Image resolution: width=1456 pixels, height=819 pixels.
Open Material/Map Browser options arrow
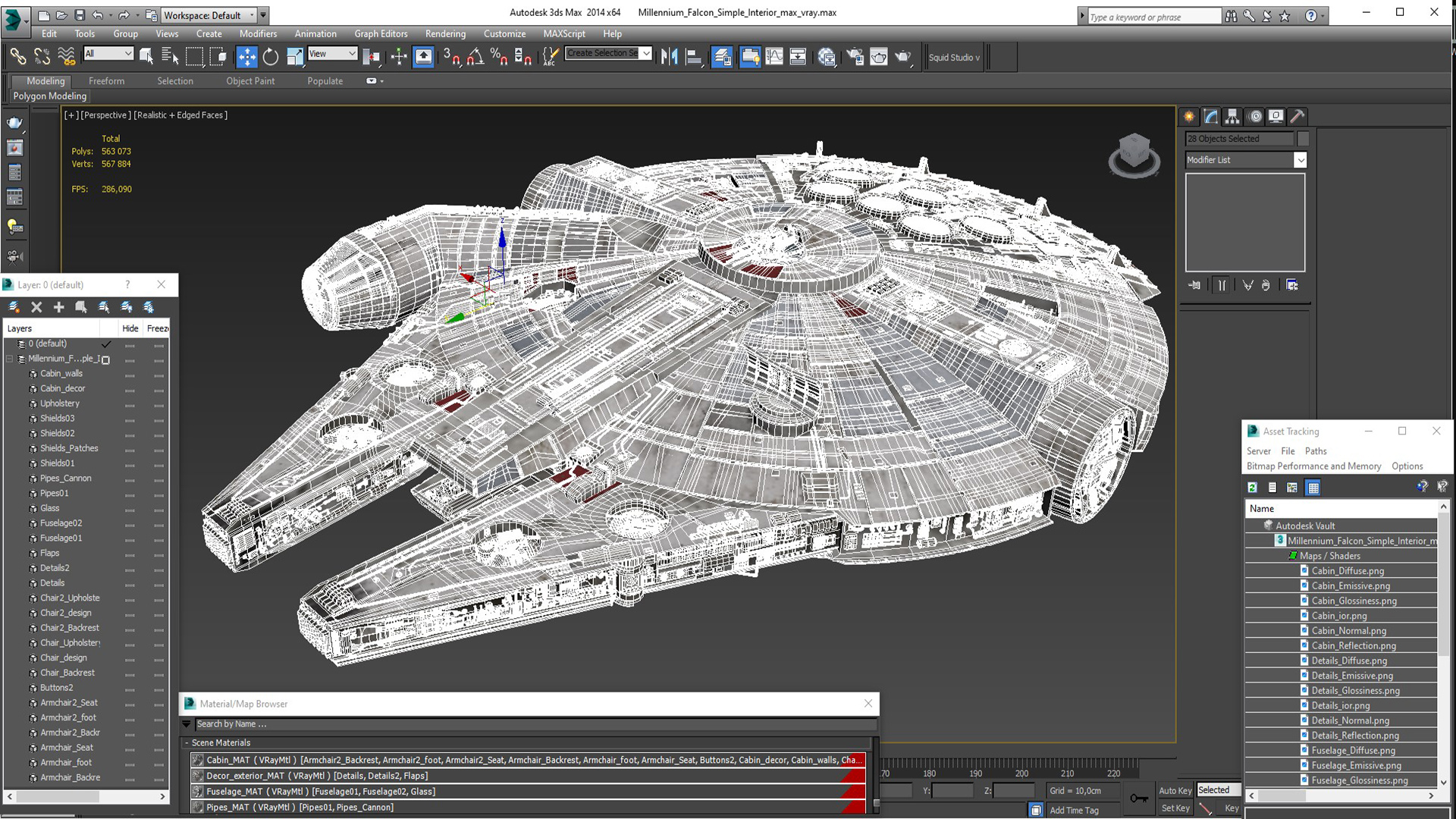187,724
